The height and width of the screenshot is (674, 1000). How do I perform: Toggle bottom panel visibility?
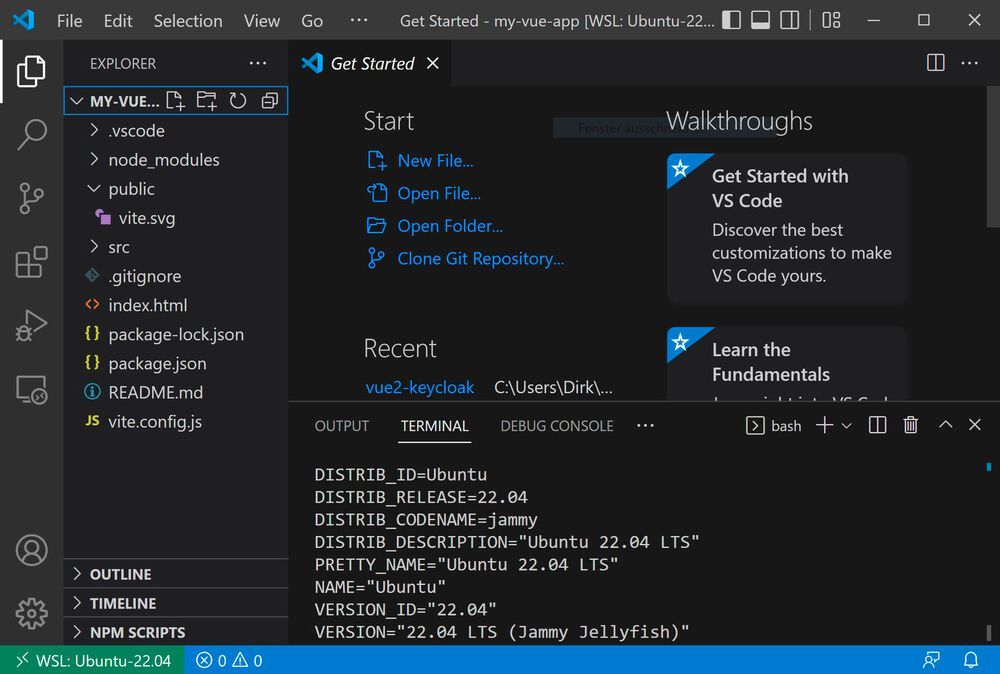(x=760, y=20)
